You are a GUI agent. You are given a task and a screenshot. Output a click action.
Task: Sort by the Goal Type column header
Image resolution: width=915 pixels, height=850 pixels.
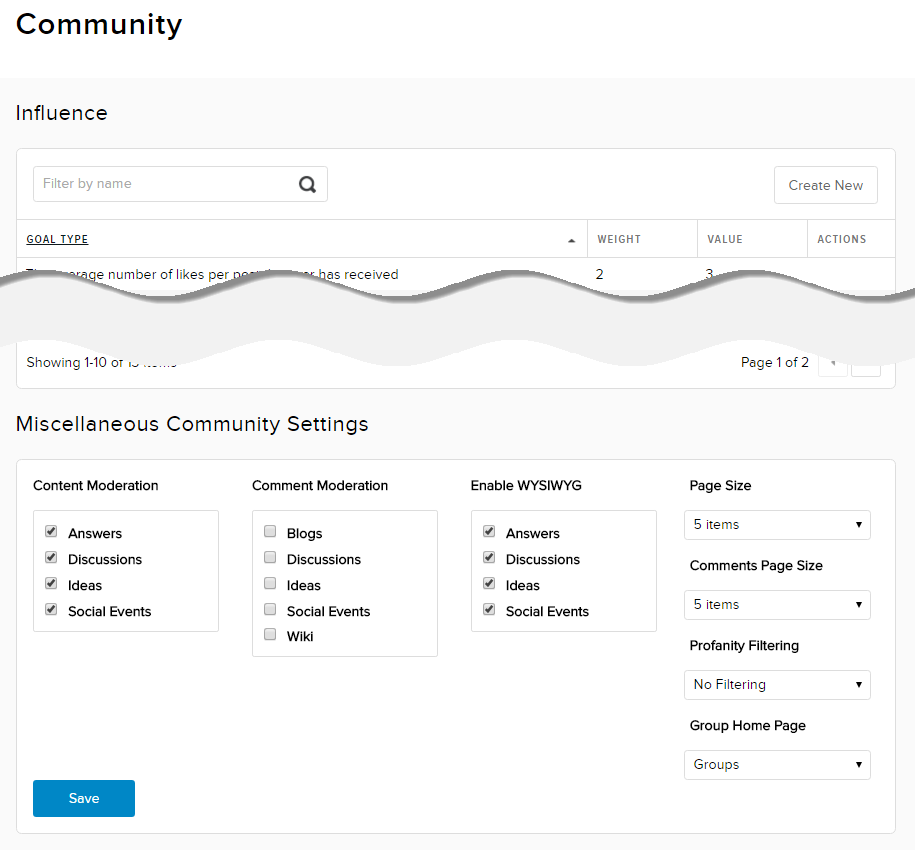coord(57,240)
